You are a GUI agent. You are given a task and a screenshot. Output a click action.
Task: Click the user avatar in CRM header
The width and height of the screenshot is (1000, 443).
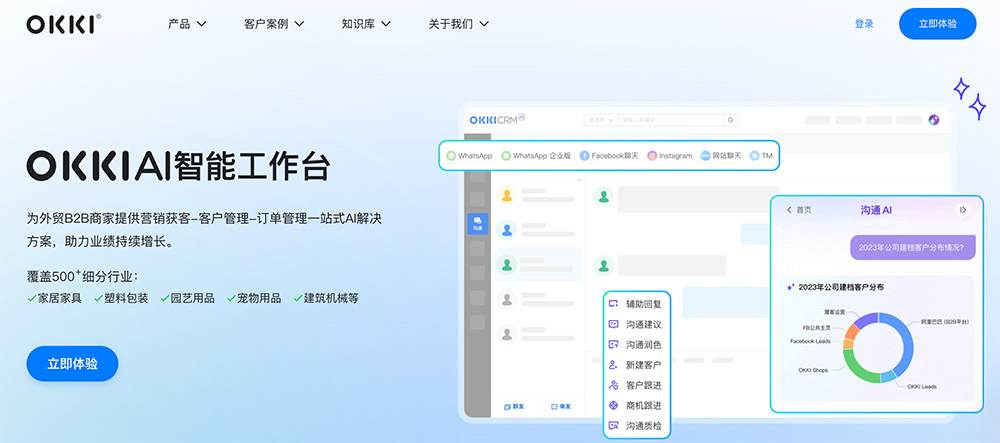point(934,120)
